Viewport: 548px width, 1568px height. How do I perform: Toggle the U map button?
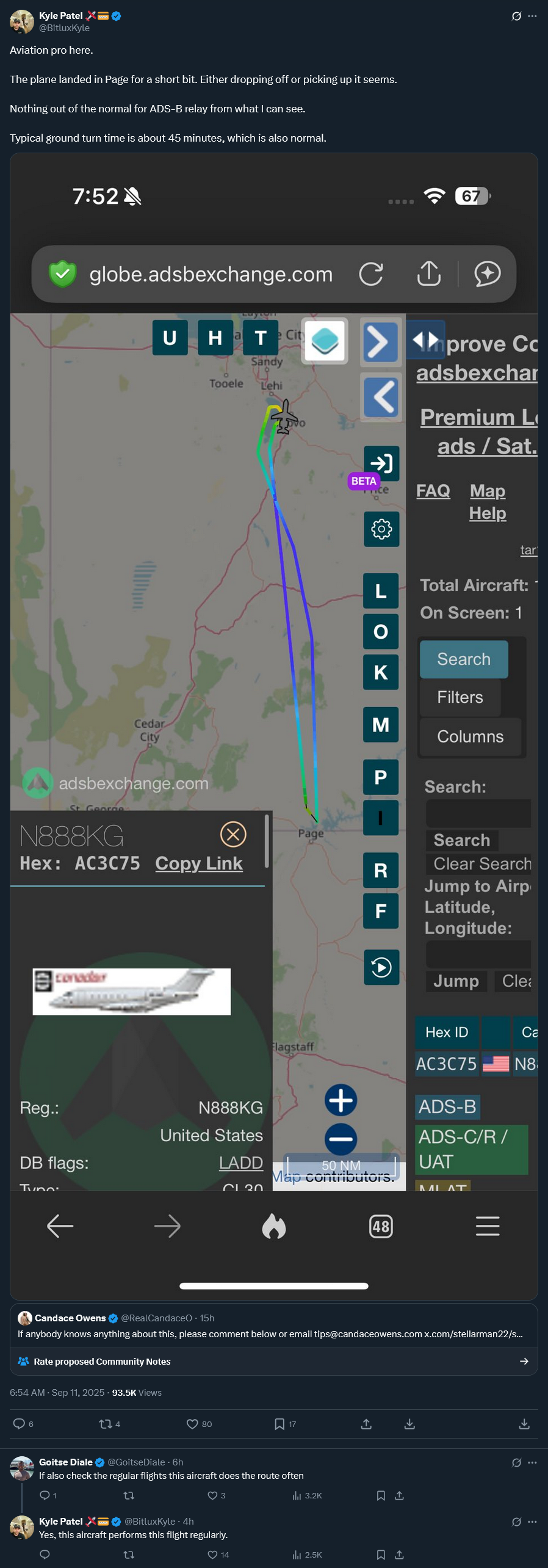pyautogui.click(x=170, y=338)
